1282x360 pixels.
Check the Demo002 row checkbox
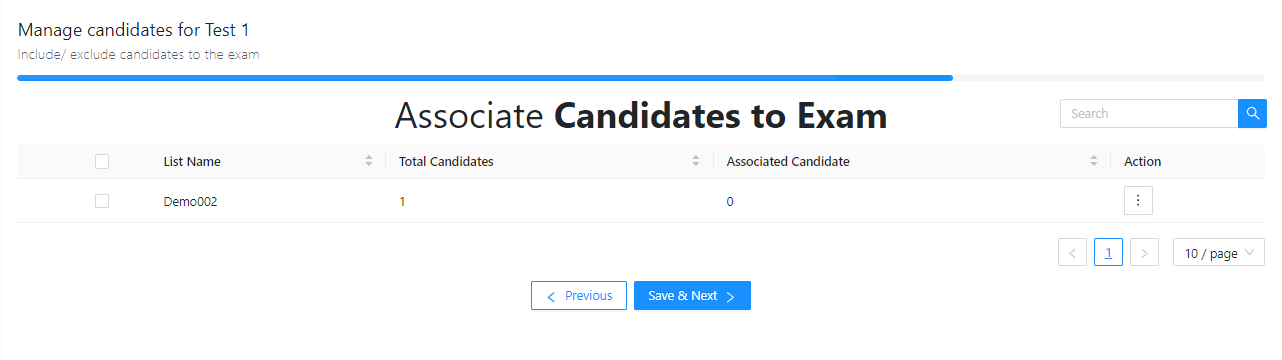point(101,201)
